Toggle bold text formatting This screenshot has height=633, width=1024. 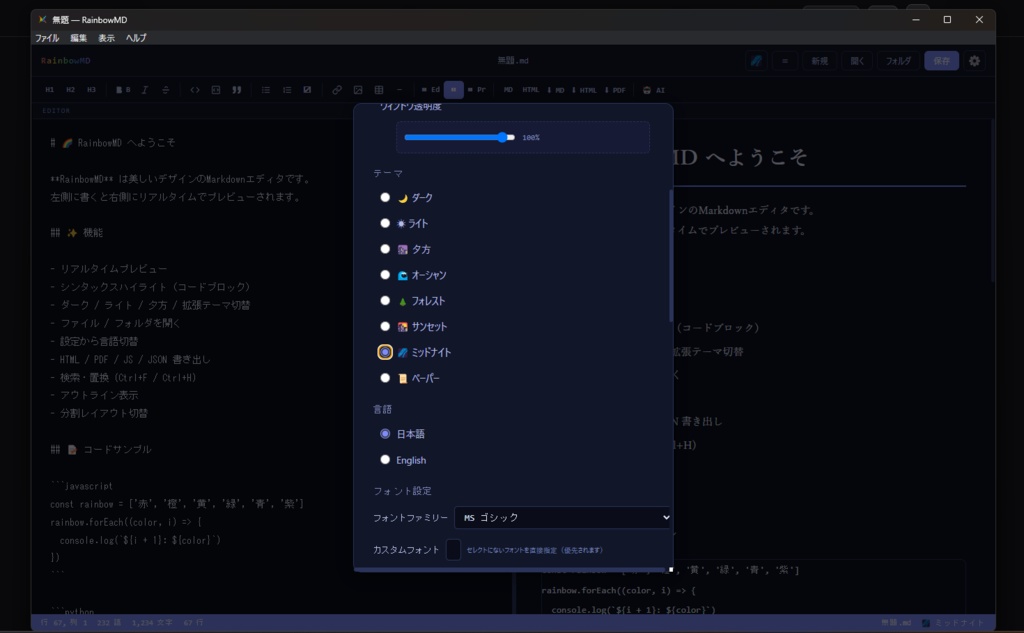124,89
